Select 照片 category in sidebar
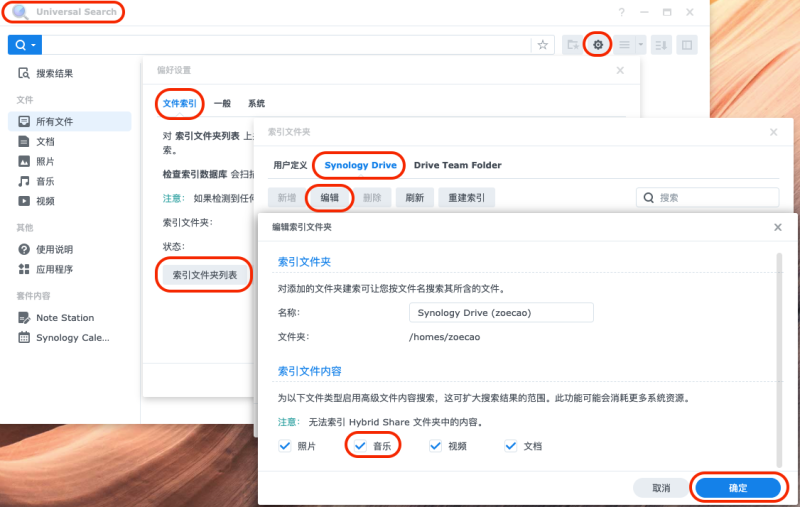 point(69,161)
